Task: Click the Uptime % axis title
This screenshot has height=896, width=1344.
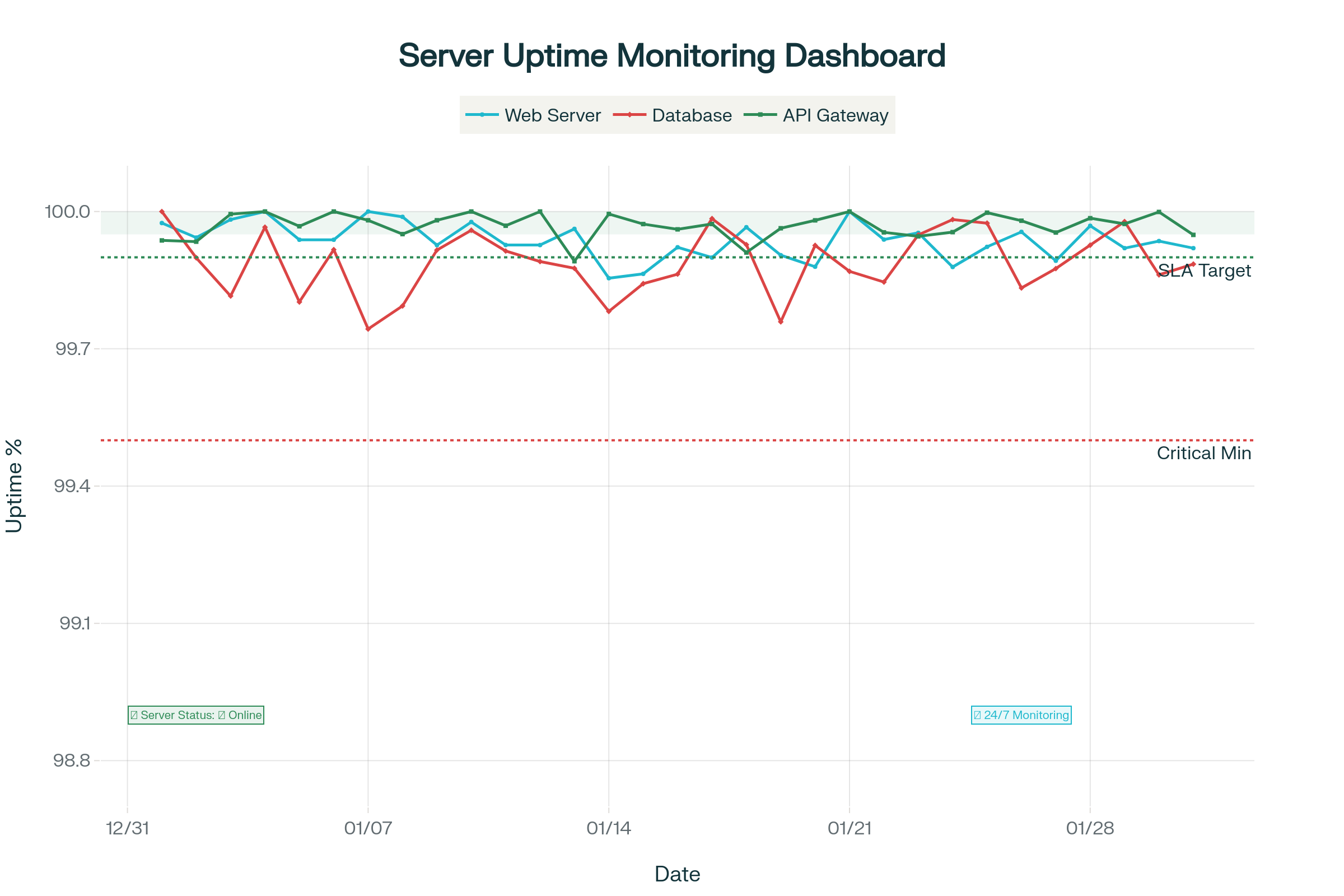Action: click(x=13, y=486)
